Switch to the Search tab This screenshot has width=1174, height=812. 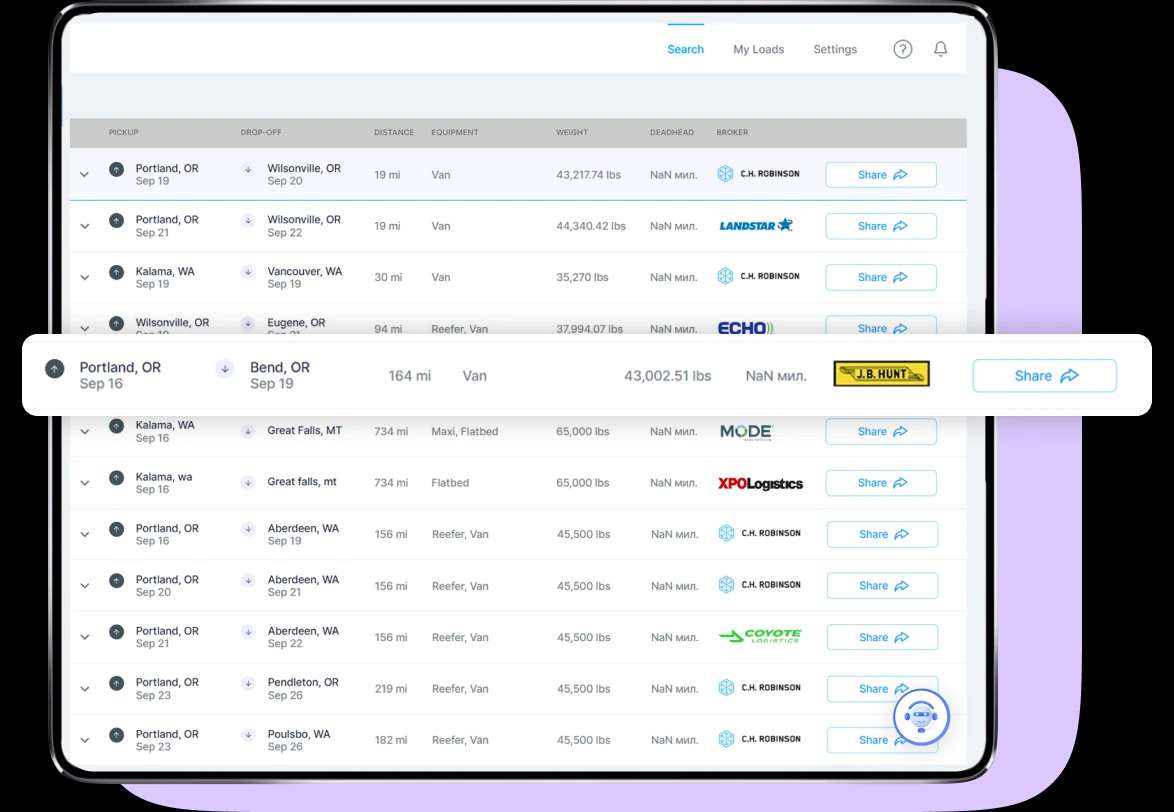[685, 49]
